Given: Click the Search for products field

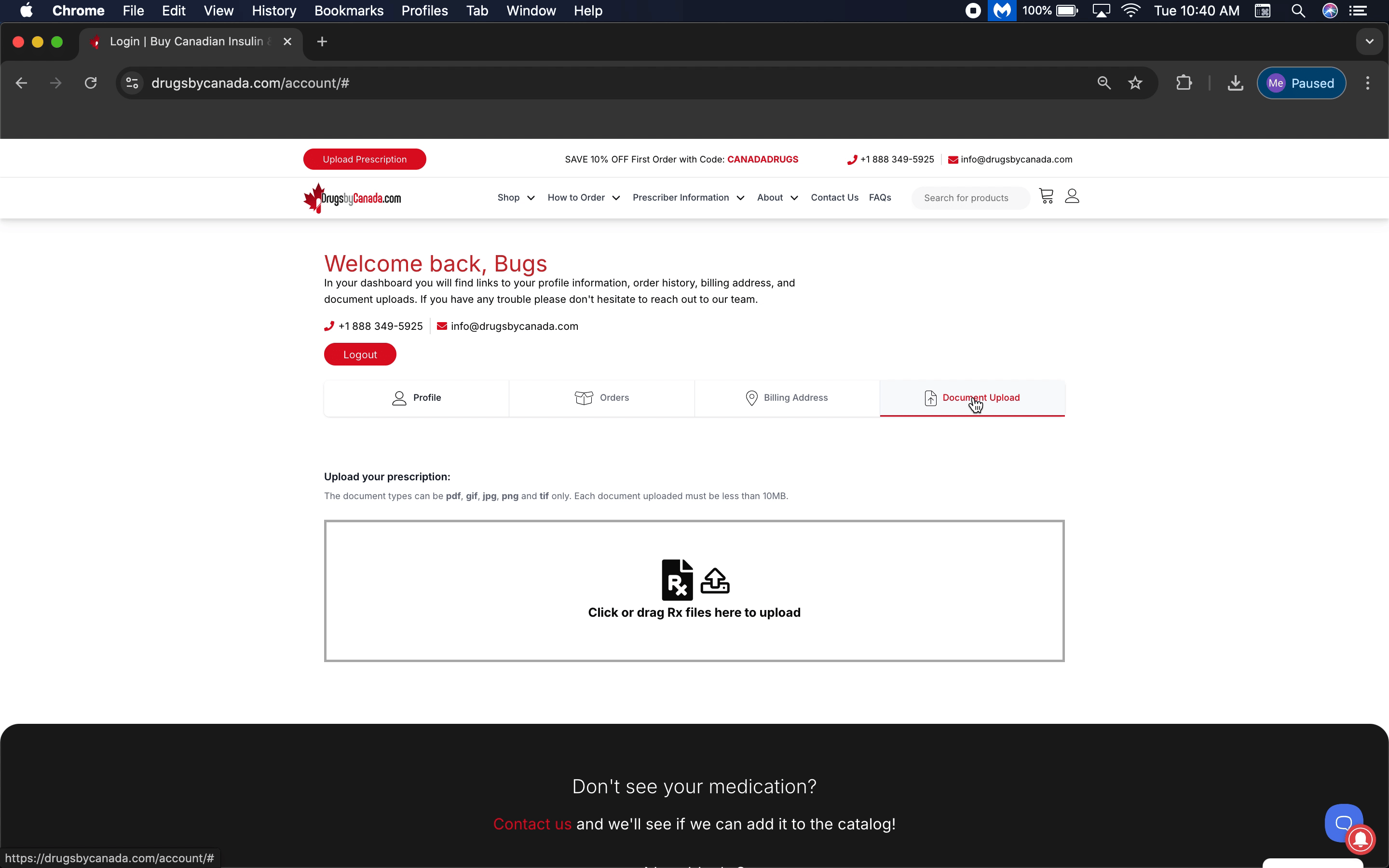Looking at the screenshot, I should pos(970,198).
